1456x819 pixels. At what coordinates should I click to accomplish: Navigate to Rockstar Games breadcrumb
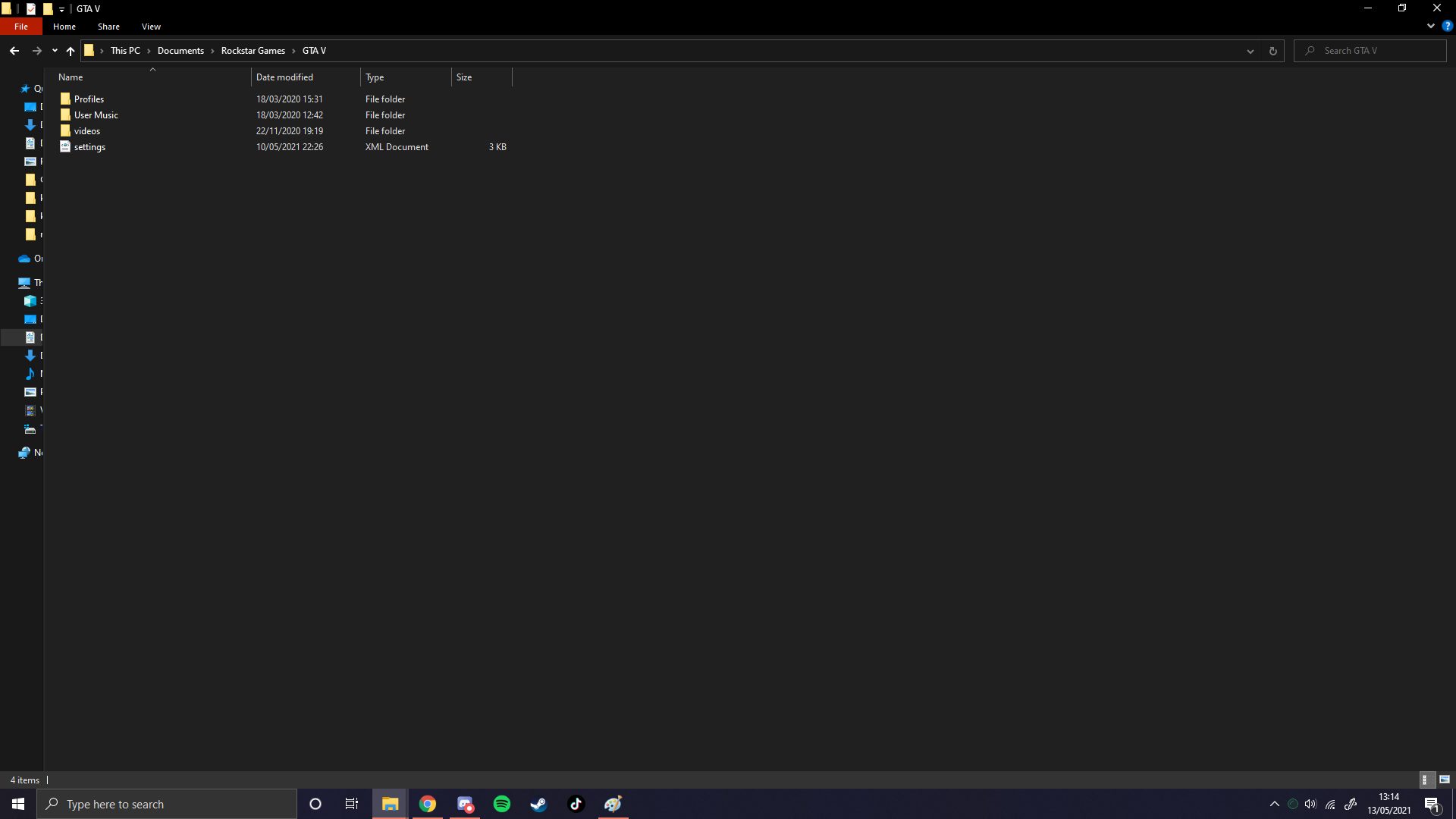(253, 51)
